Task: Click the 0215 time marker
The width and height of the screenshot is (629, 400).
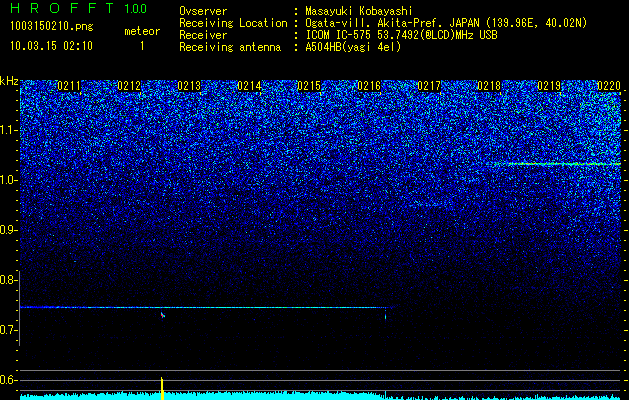Action: 309,86
